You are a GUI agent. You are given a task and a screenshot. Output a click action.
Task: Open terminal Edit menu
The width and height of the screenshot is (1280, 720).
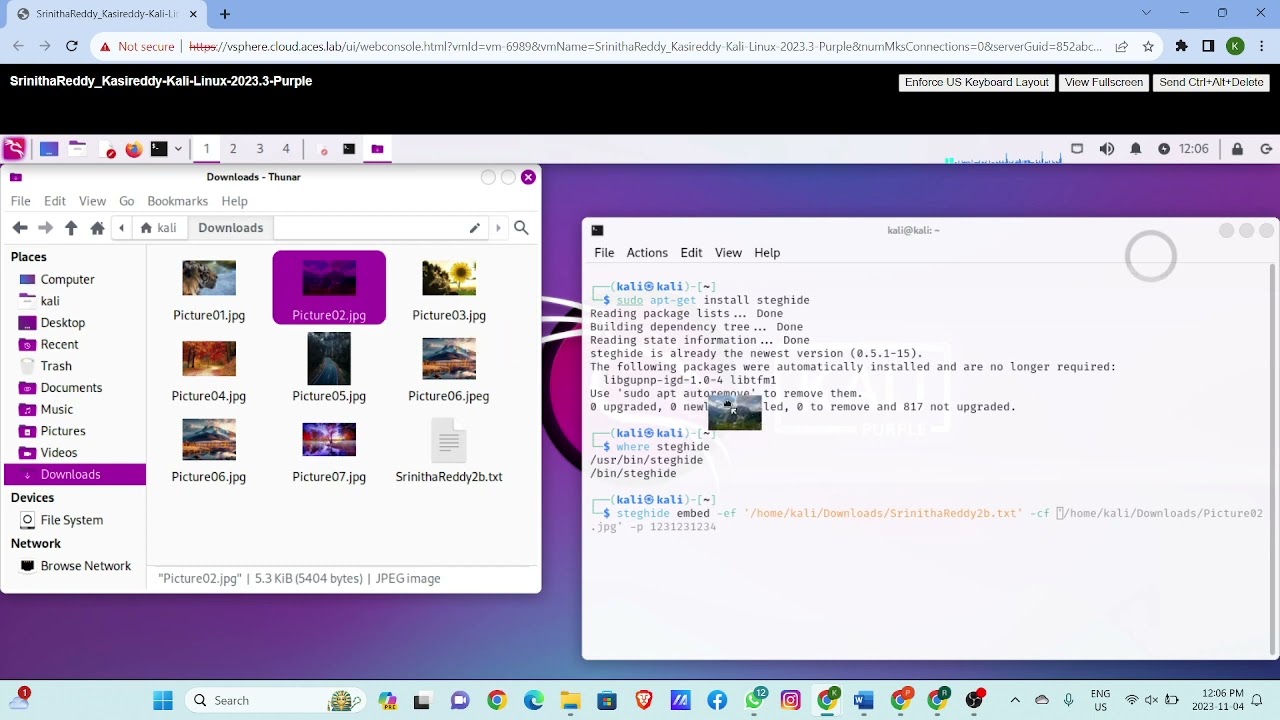[x=691, y=253]
